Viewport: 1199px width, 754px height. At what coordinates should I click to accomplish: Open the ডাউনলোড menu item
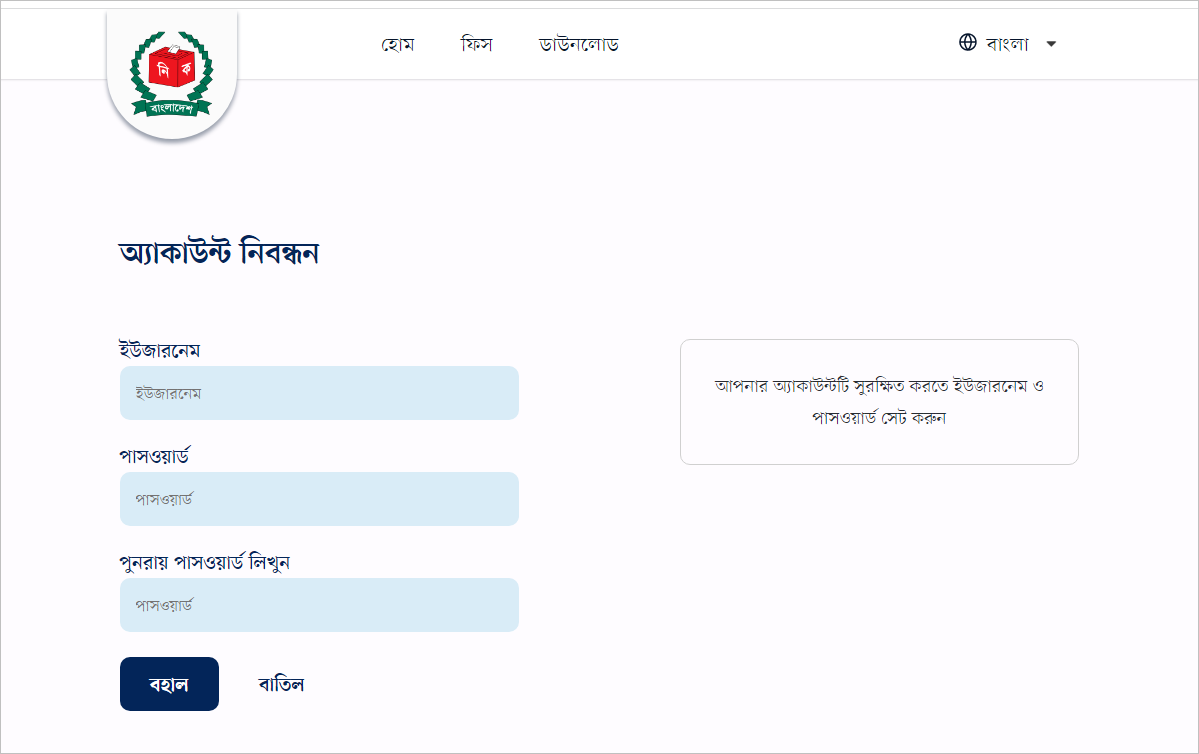(579, 44)
